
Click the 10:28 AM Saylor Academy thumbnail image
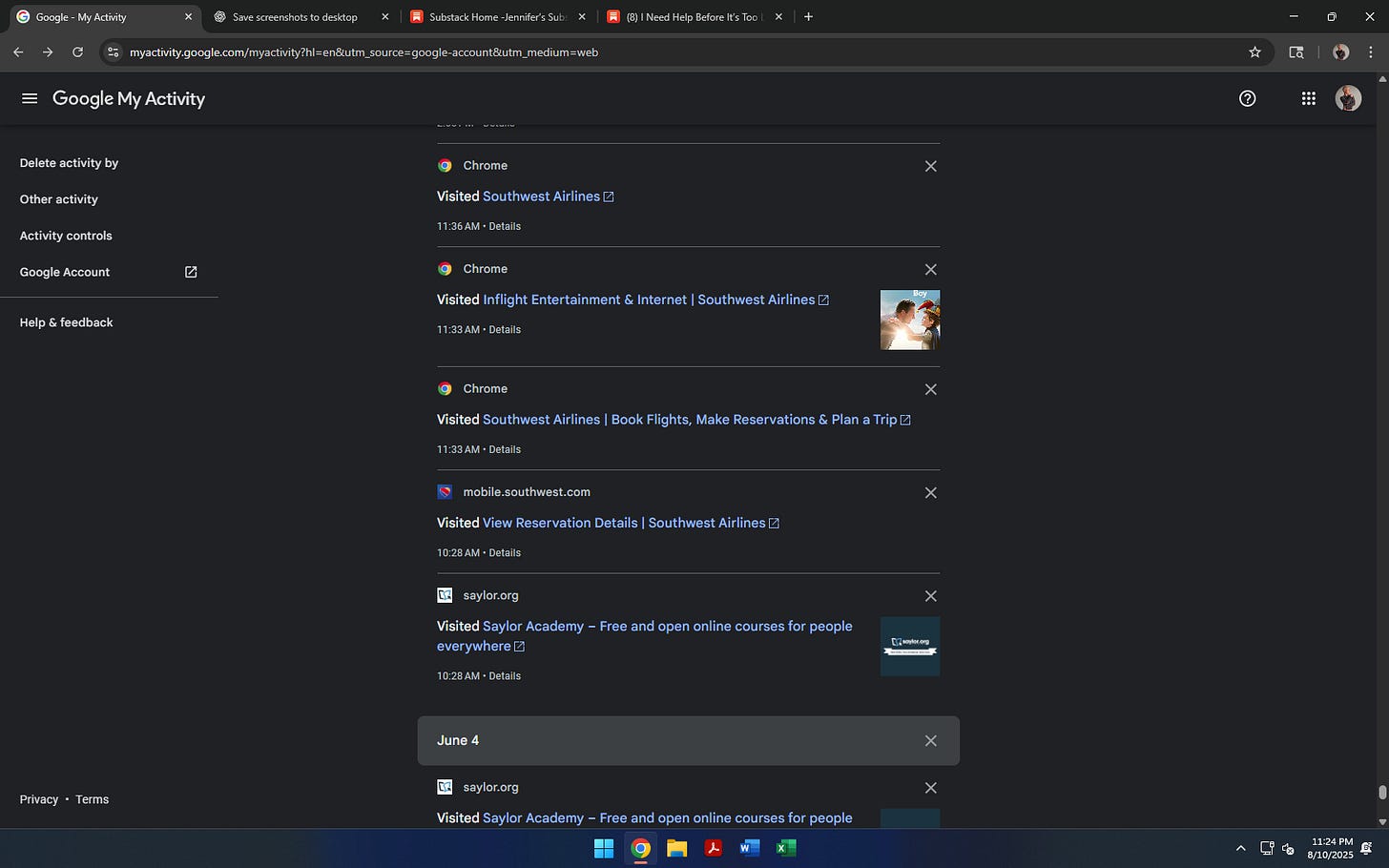[910, 647]
